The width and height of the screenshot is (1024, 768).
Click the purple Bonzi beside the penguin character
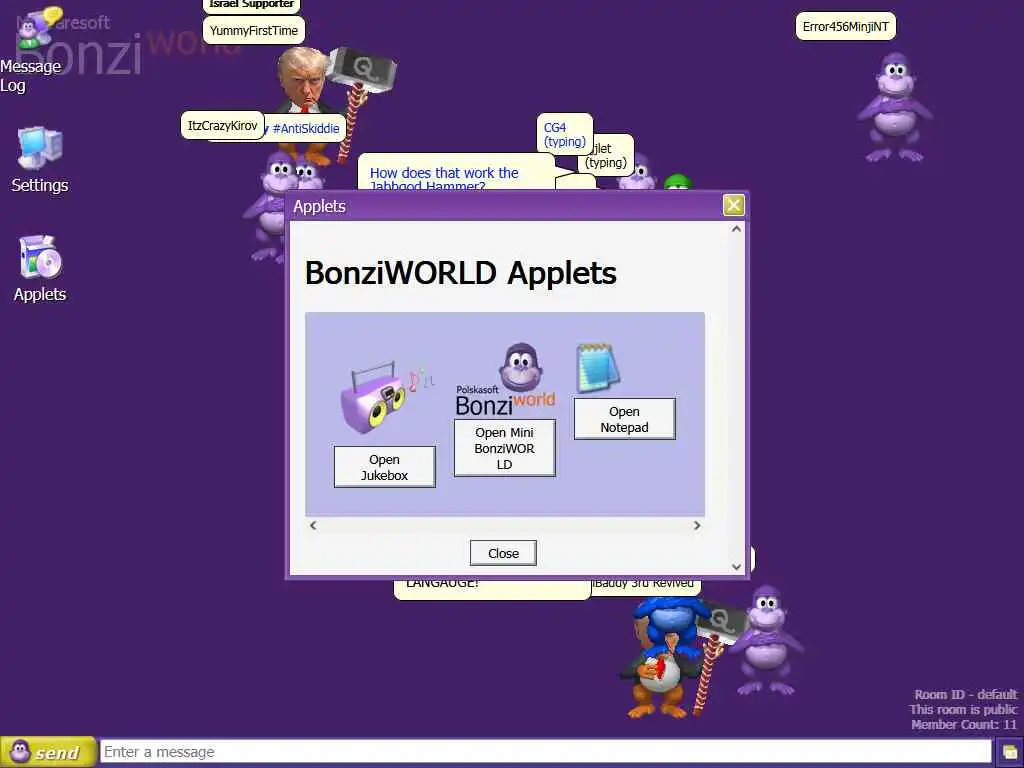coord(766,640)
